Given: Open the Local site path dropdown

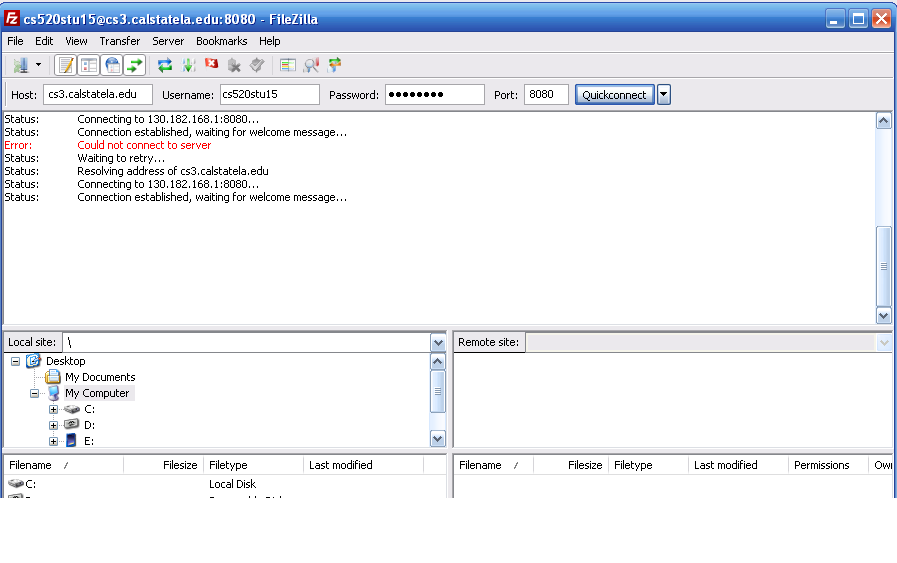Looking at the screenshot, I should pyautogui.click(x=437, y=343).
